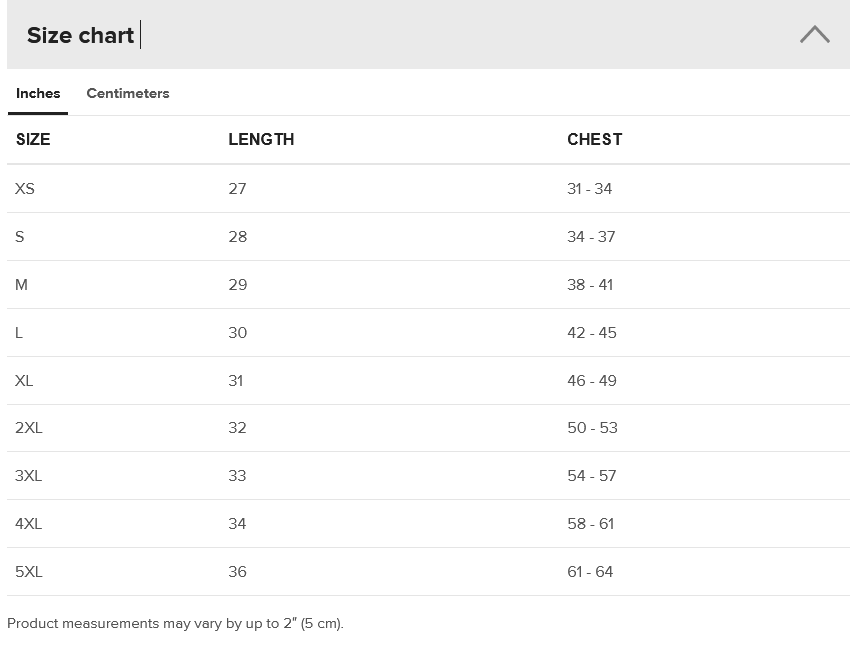The image size is (855, 652).
Task: Click chest value 42 - 45
Action: tap(592, 332)
